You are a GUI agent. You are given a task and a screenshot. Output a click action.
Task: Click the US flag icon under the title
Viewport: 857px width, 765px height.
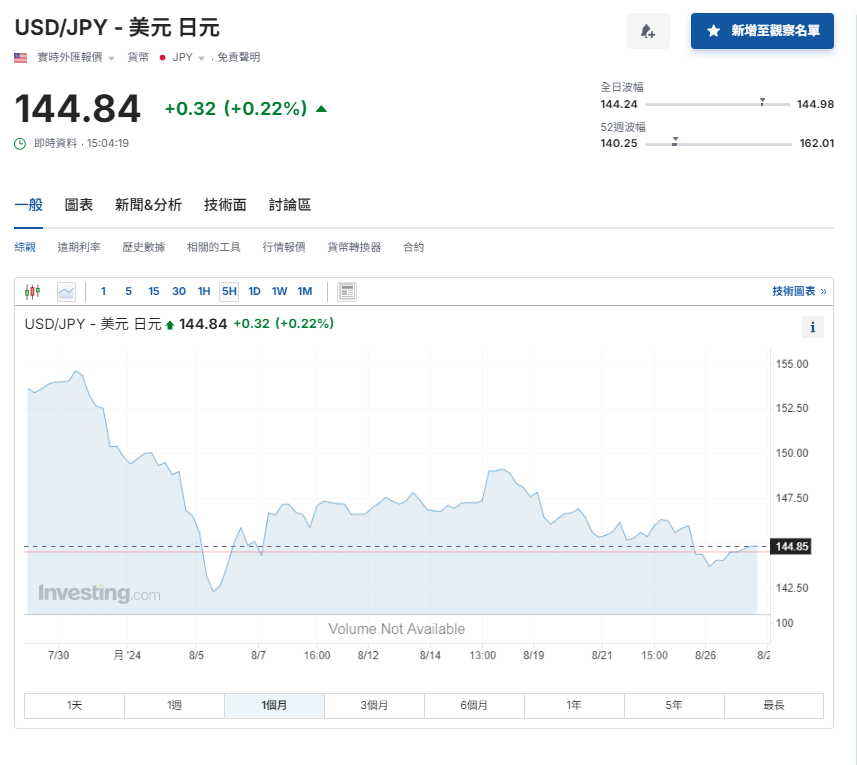pos(21,57)
